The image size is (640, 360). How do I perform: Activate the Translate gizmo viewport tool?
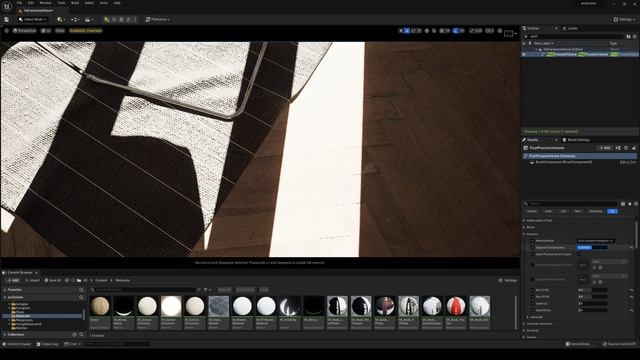click(407, 31)
